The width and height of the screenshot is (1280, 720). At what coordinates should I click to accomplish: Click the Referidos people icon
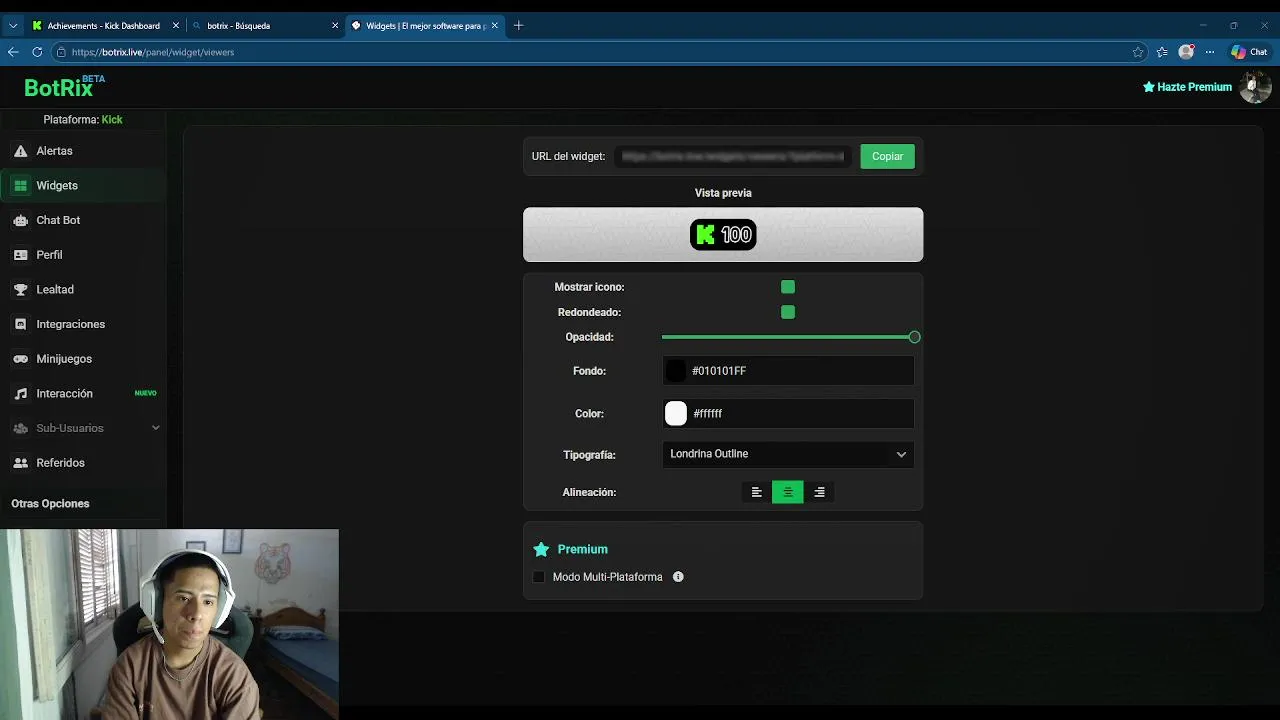[x=20, y=463]
